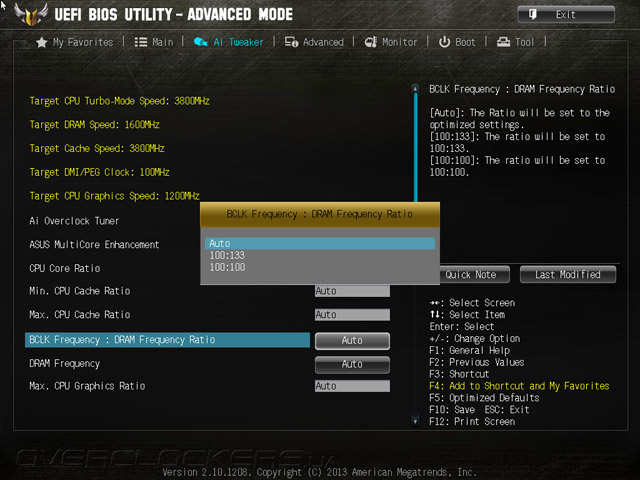Open Last Modified list
Screen dimensions: 640x480
568,275
